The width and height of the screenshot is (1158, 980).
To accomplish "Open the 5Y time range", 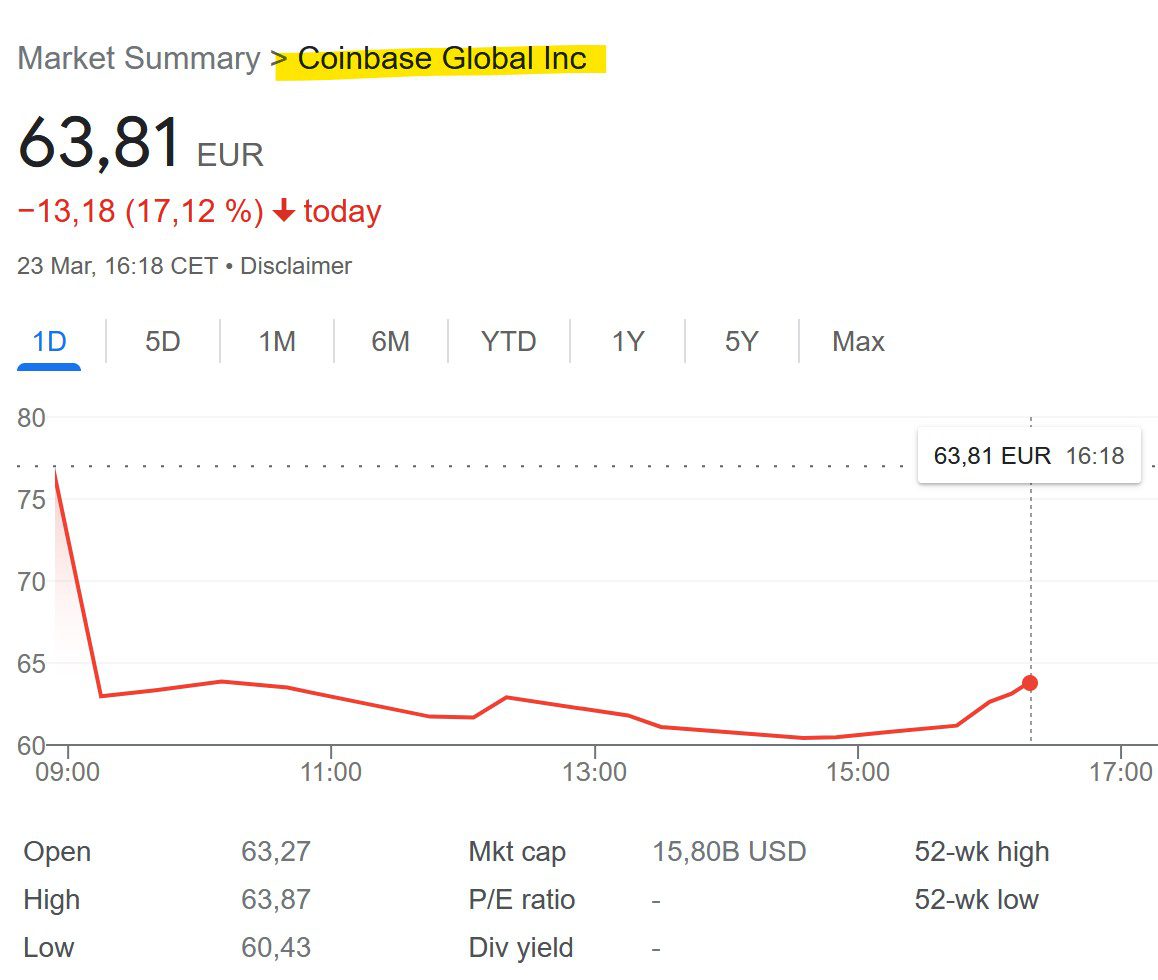I will coord(742,342).
